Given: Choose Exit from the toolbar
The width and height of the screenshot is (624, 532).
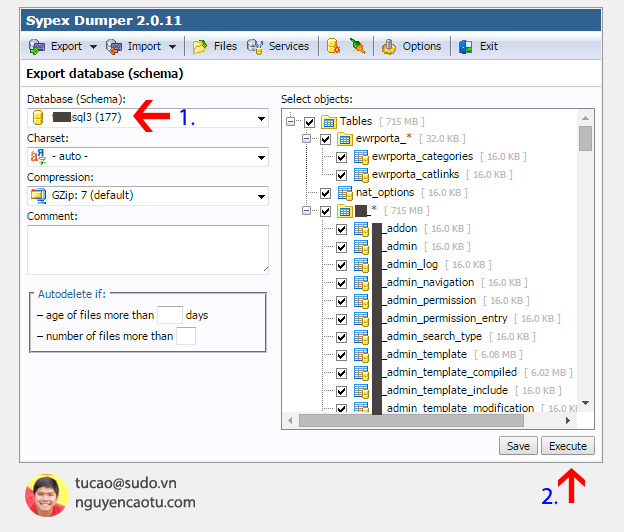Looking at the screenshot, I should pyautogui.click(x=489, y=46).
